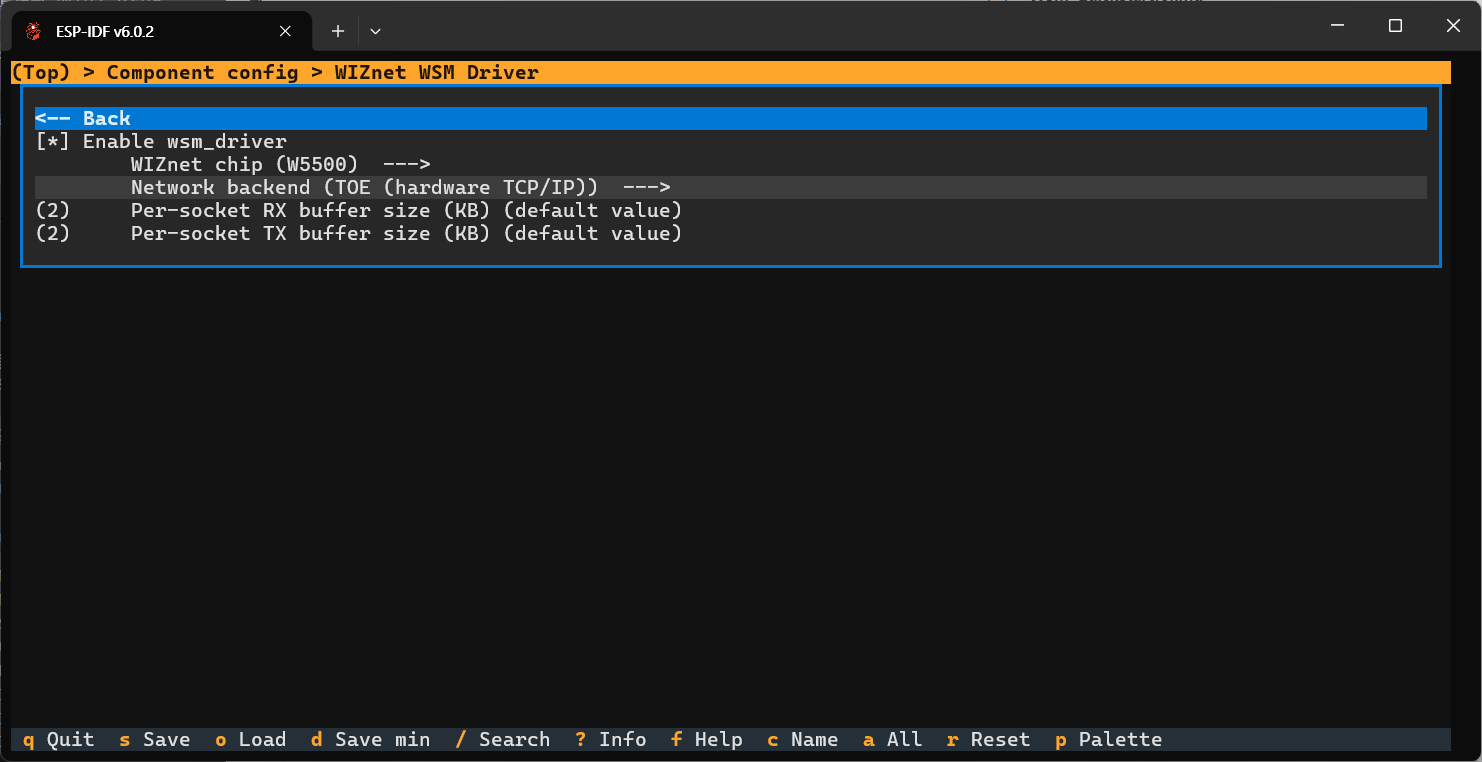Go back via the '<-- Back' entry

(x=731, y=118)
